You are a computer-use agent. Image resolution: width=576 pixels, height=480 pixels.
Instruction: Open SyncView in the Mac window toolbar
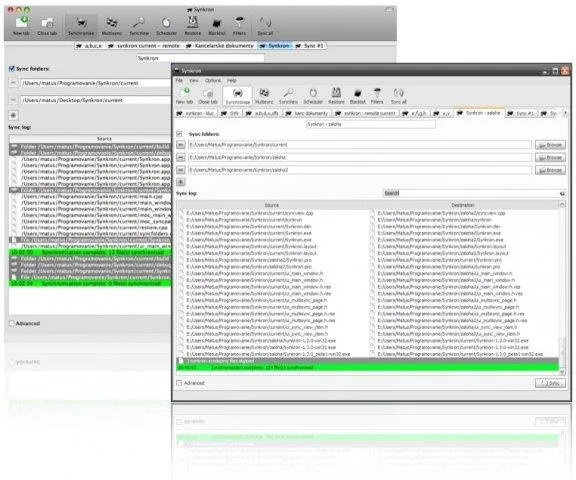(139, 26)
